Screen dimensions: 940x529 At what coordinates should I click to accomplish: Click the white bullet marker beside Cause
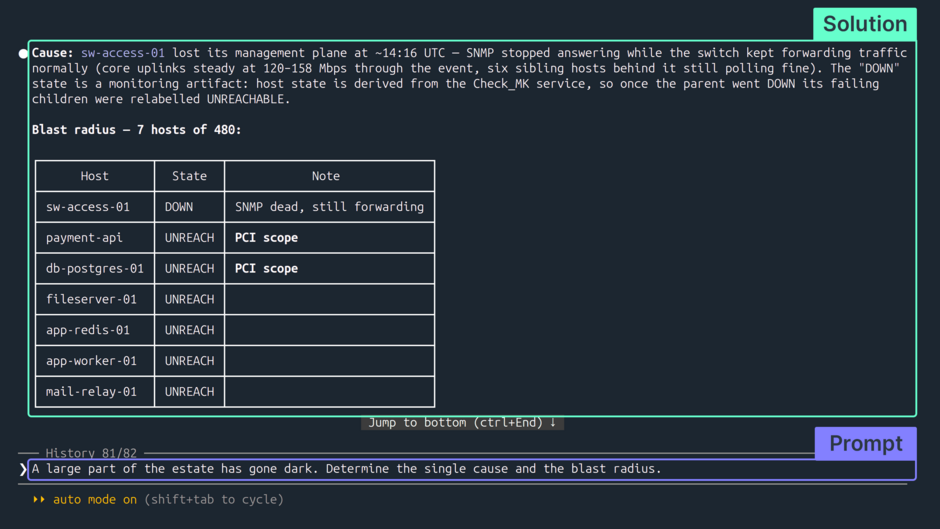[23, 53]
